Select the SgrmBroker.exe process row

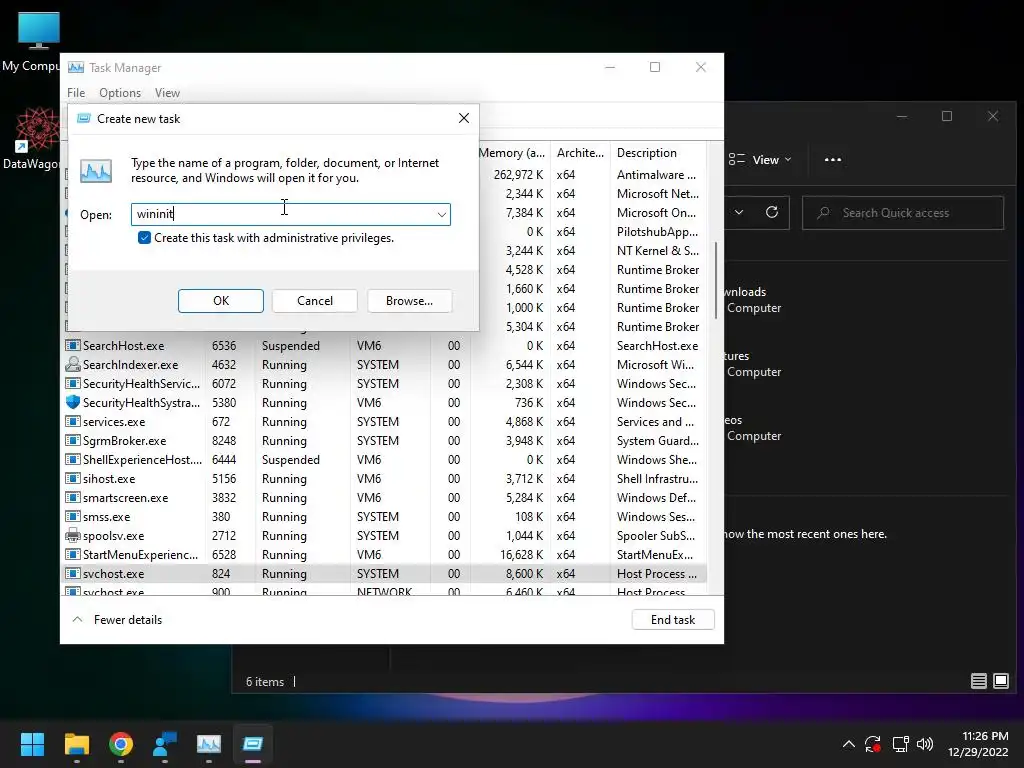coord(385,440)
